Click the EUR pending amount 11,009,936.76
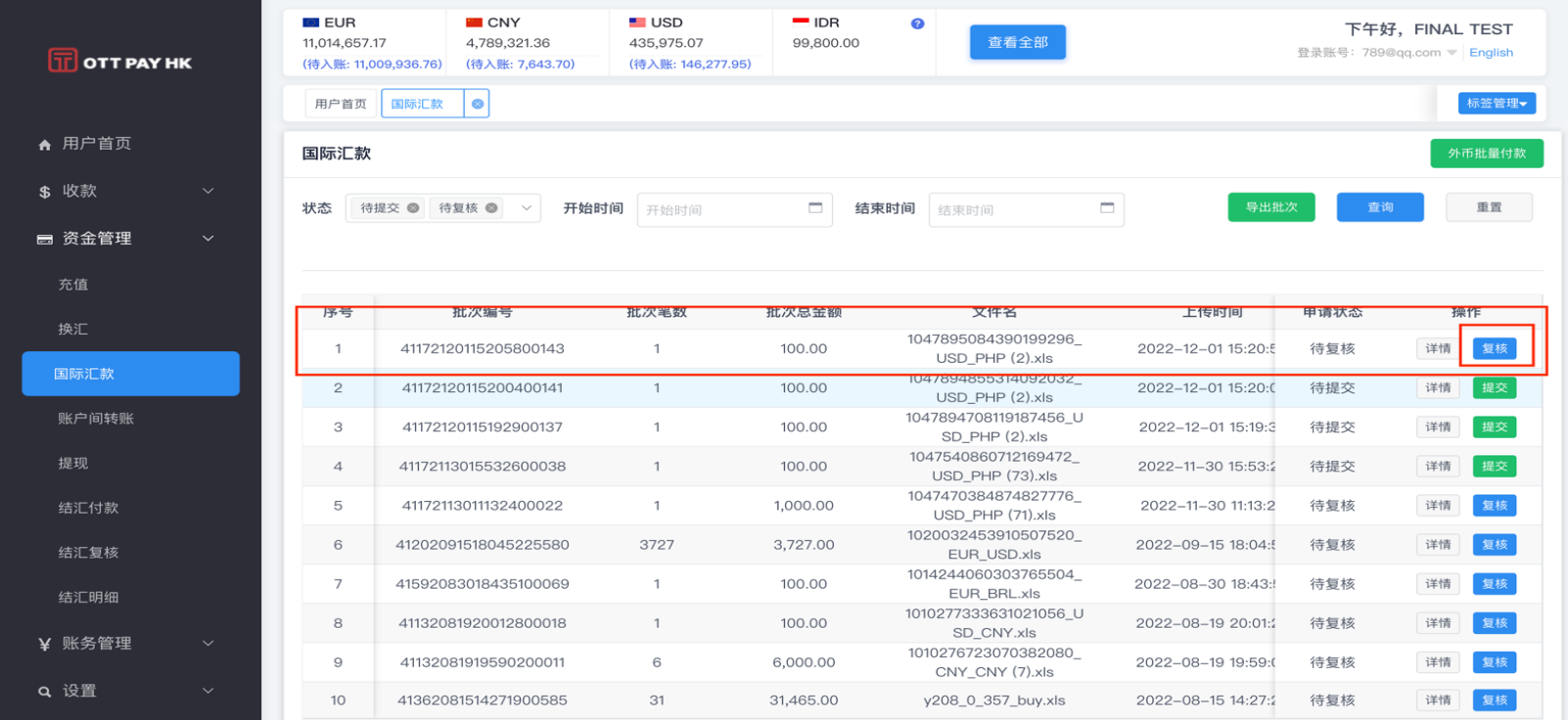The image size is (1568, 720). click(x=372, y=64)
